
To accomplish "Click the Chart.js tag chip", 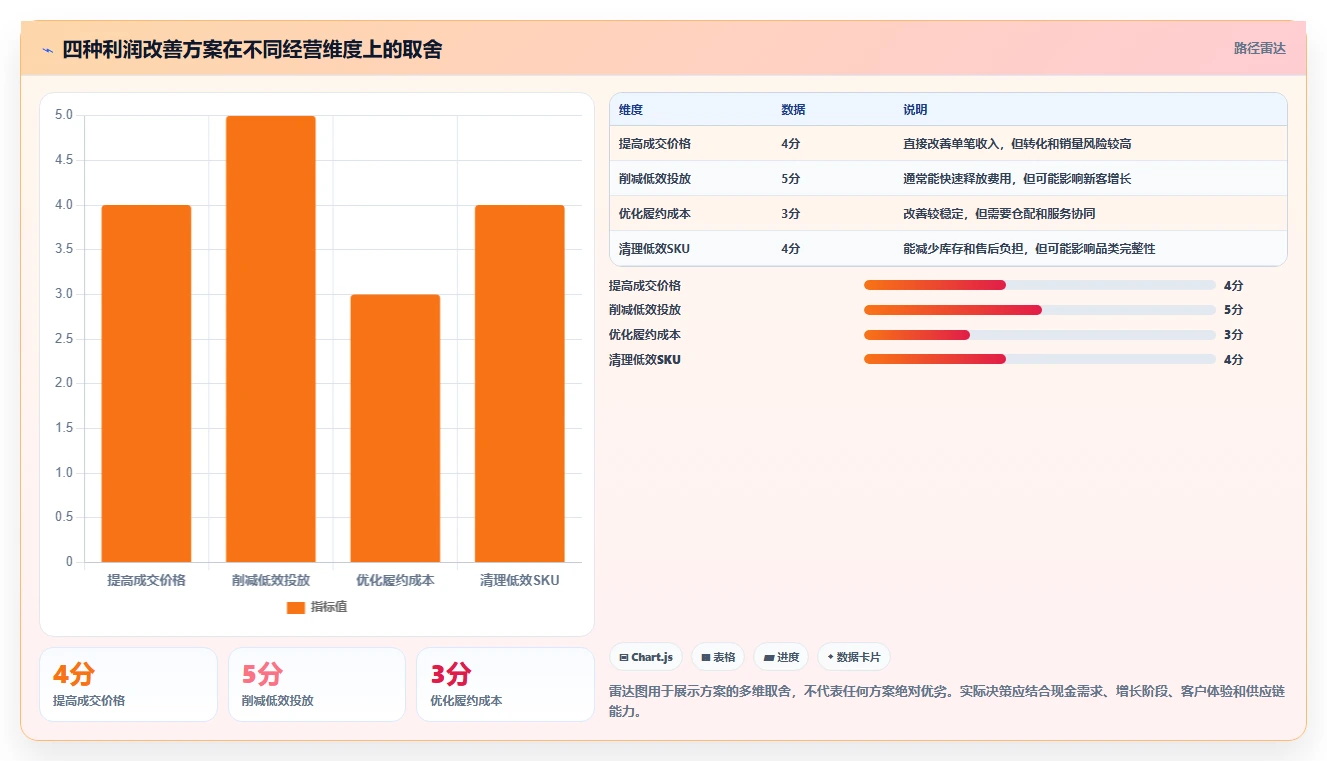I will [x=646, y=657].
